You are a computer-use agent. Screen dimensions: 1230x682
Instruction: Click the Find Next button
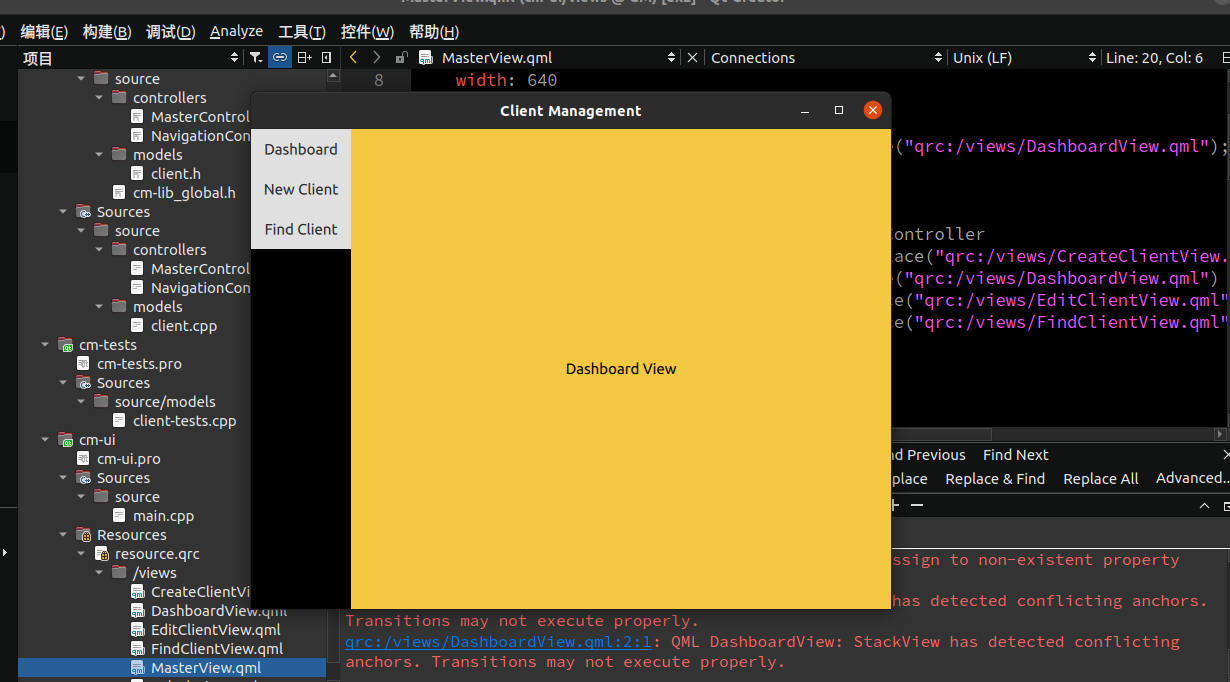[x=1016, y=455]
